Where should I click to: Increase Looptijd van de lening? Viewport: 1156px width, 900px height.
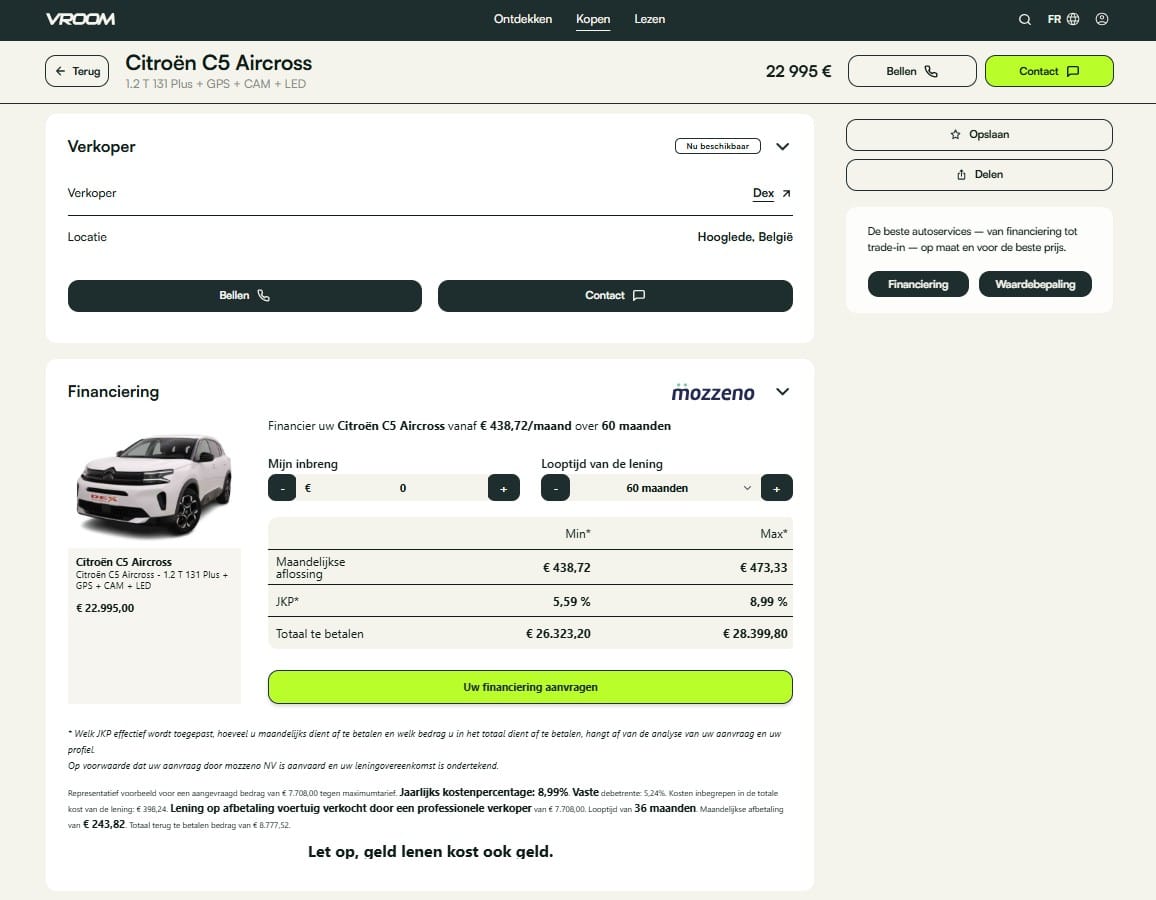[776, 488]
